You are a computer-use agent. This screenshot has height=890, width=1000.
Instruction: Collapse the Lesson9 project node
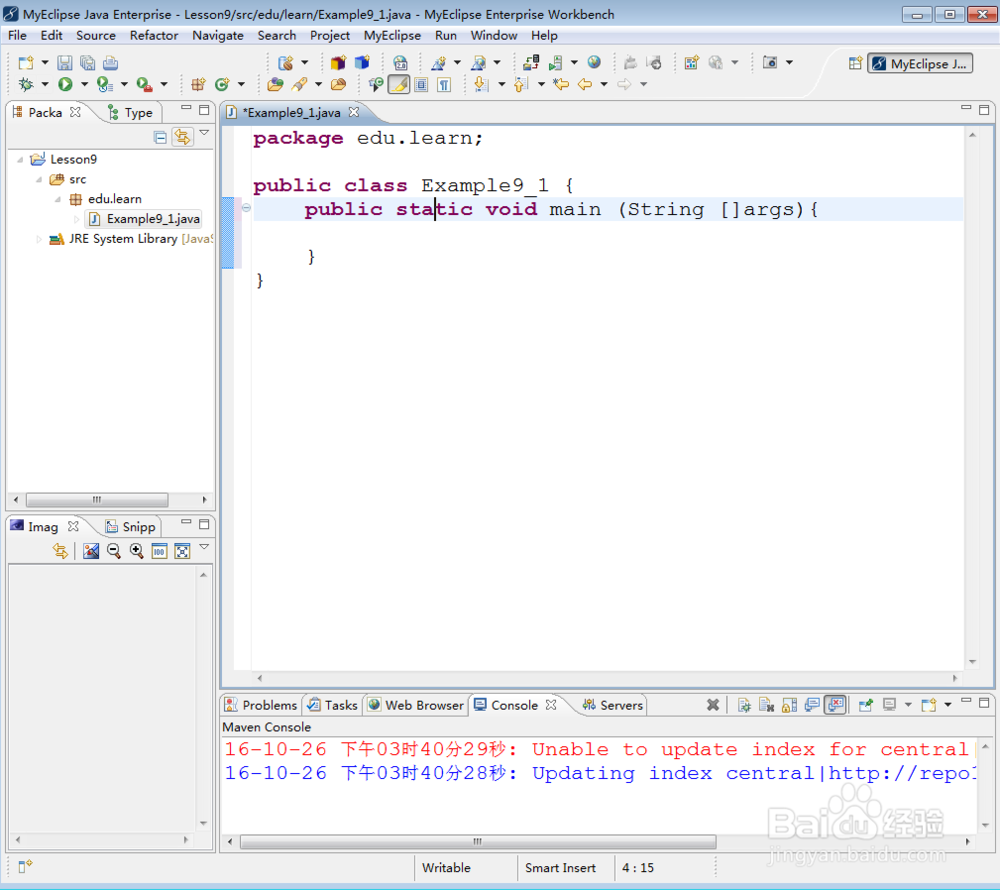(x=20, y=159)
